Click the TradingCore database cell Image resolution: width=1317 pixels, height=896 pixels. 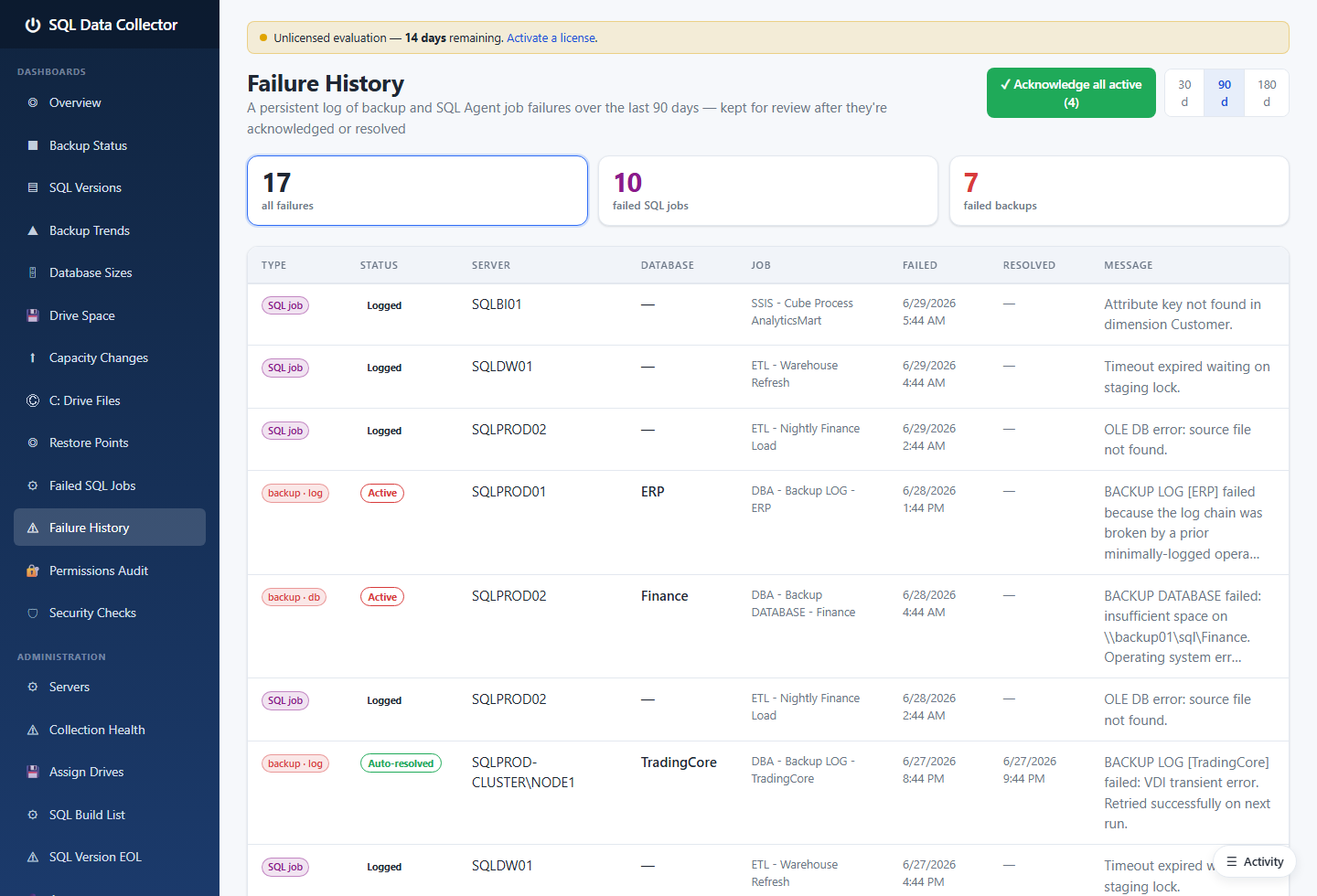(x=679, y=763)
